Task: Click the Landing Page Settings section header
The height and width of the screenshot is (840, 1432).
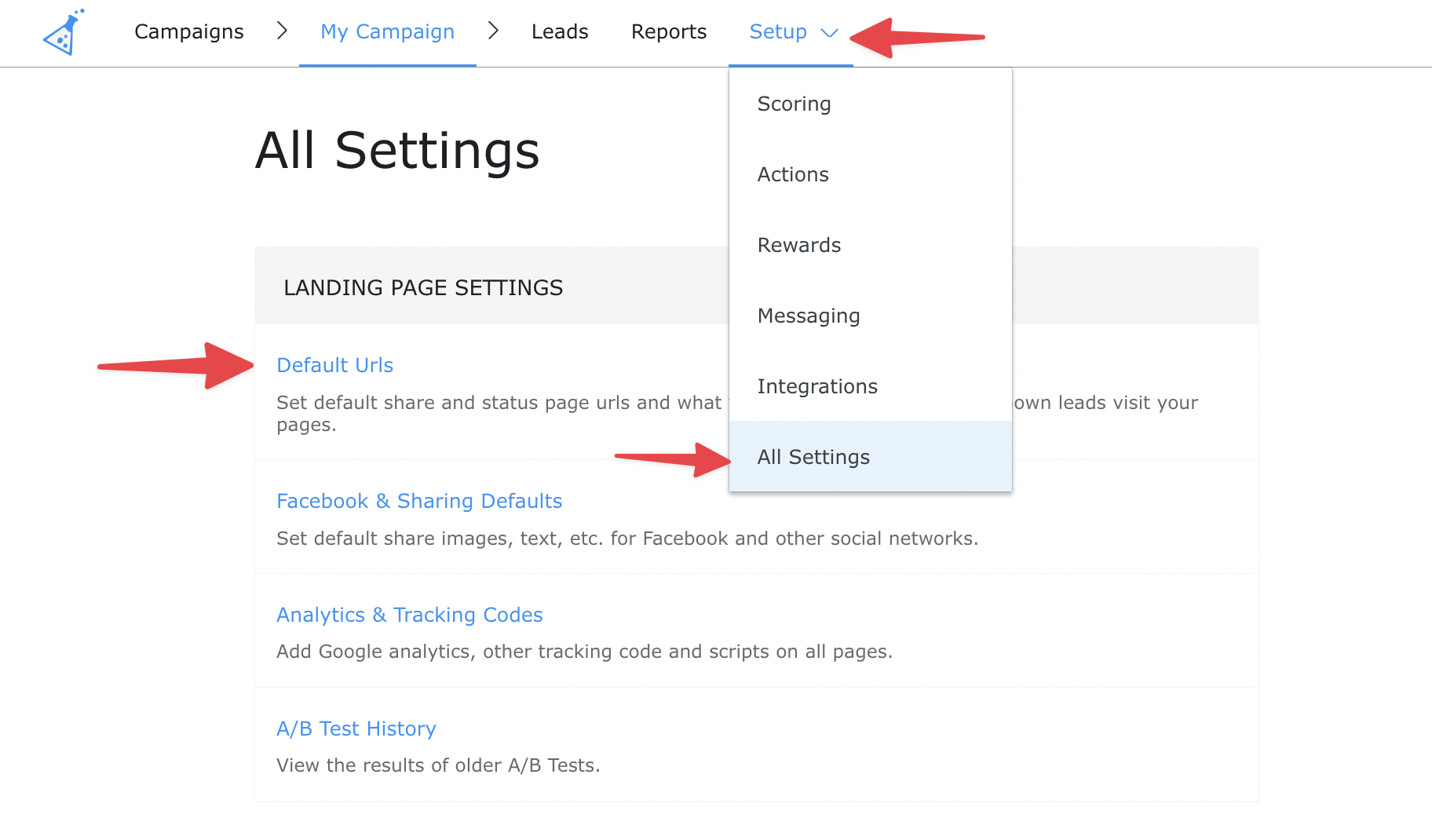Action: [423, 287]
